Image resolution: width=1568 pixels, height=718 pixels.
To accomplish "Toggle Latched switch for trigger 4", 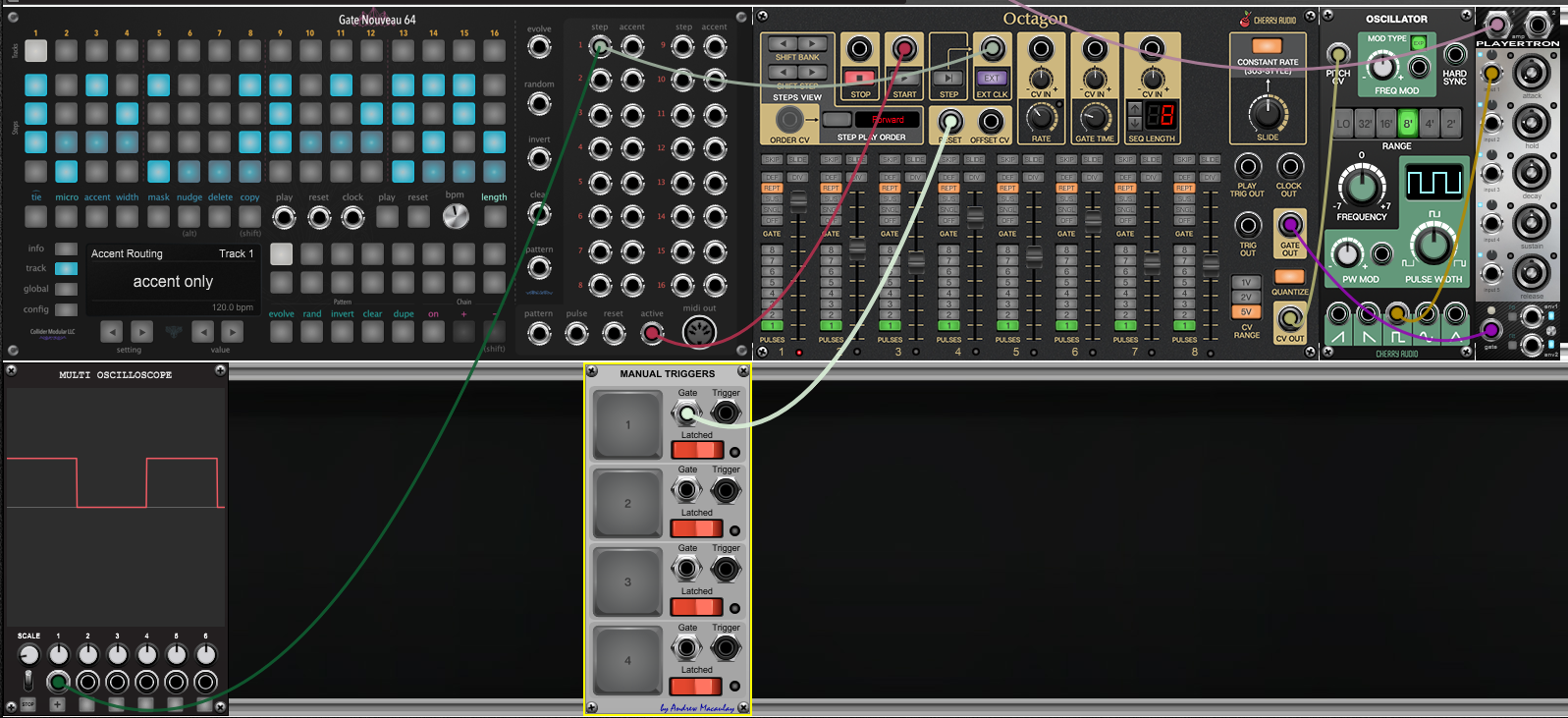I will [696, 686].
